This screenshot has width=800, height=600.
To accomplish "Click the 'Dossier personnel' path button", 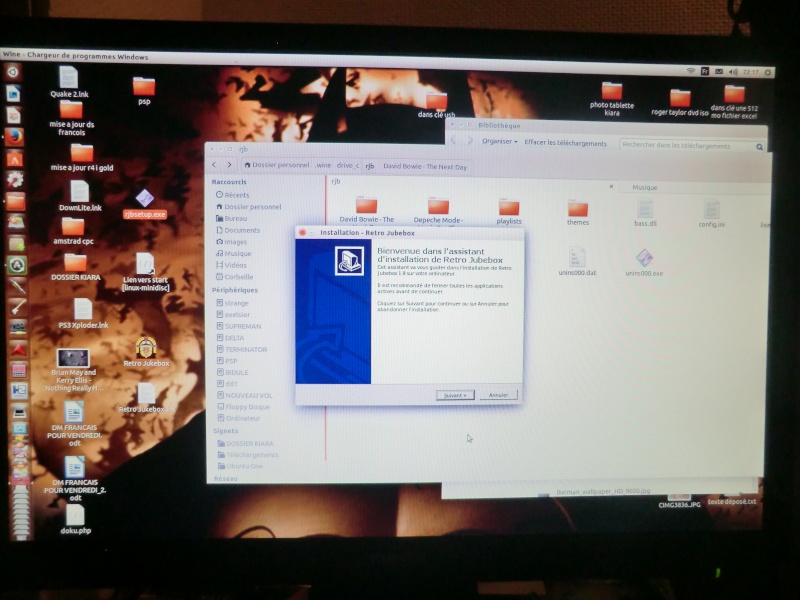I will (277, 165).
